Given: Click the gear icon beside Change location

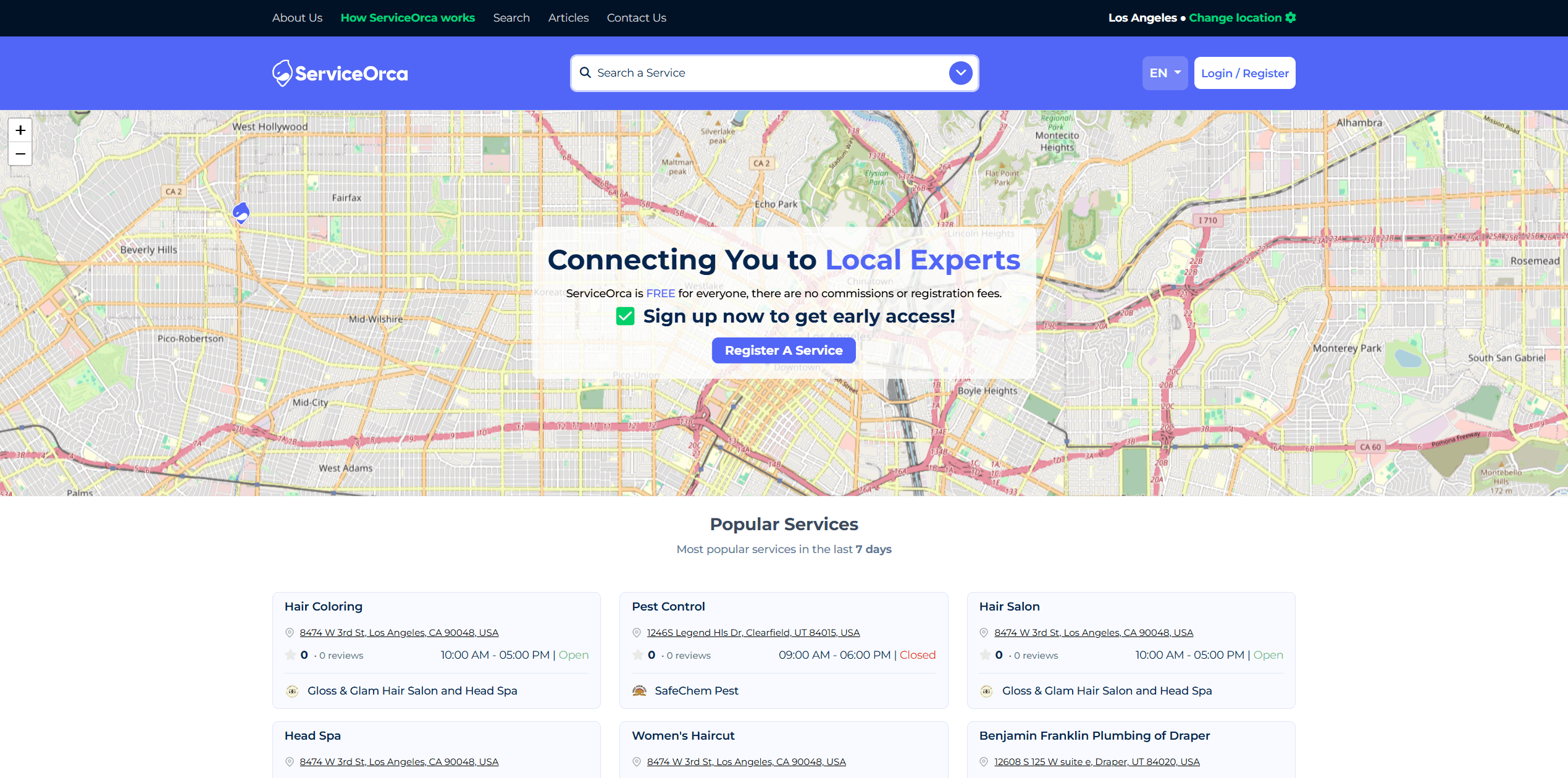Looking at the screenshot, I should [1290, 17].
